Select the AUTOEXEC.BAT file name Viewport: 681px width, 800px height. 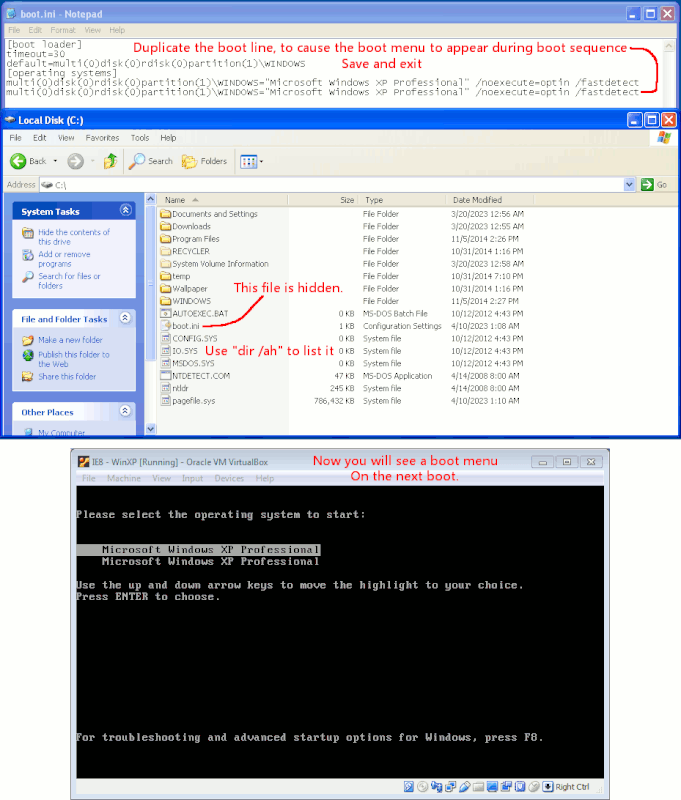200,314
